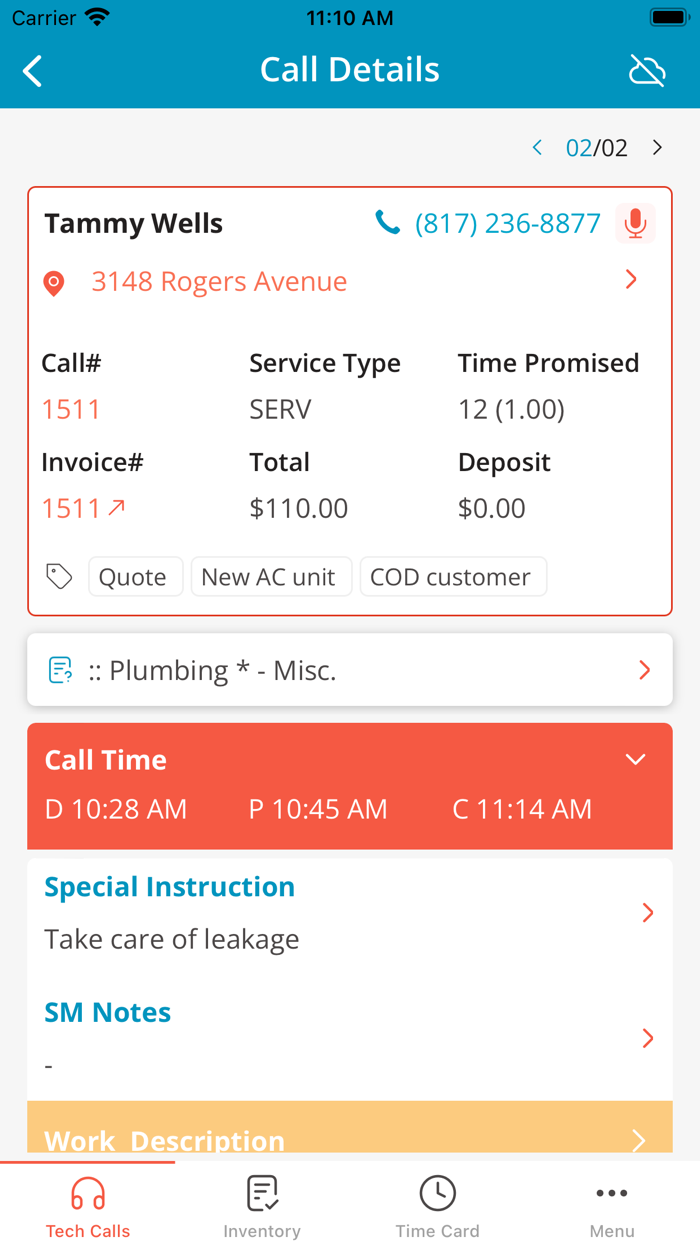Open the form icon next to Plumbing - Misc.
This screenshot has width=700, height=1244.
(62, 670)
